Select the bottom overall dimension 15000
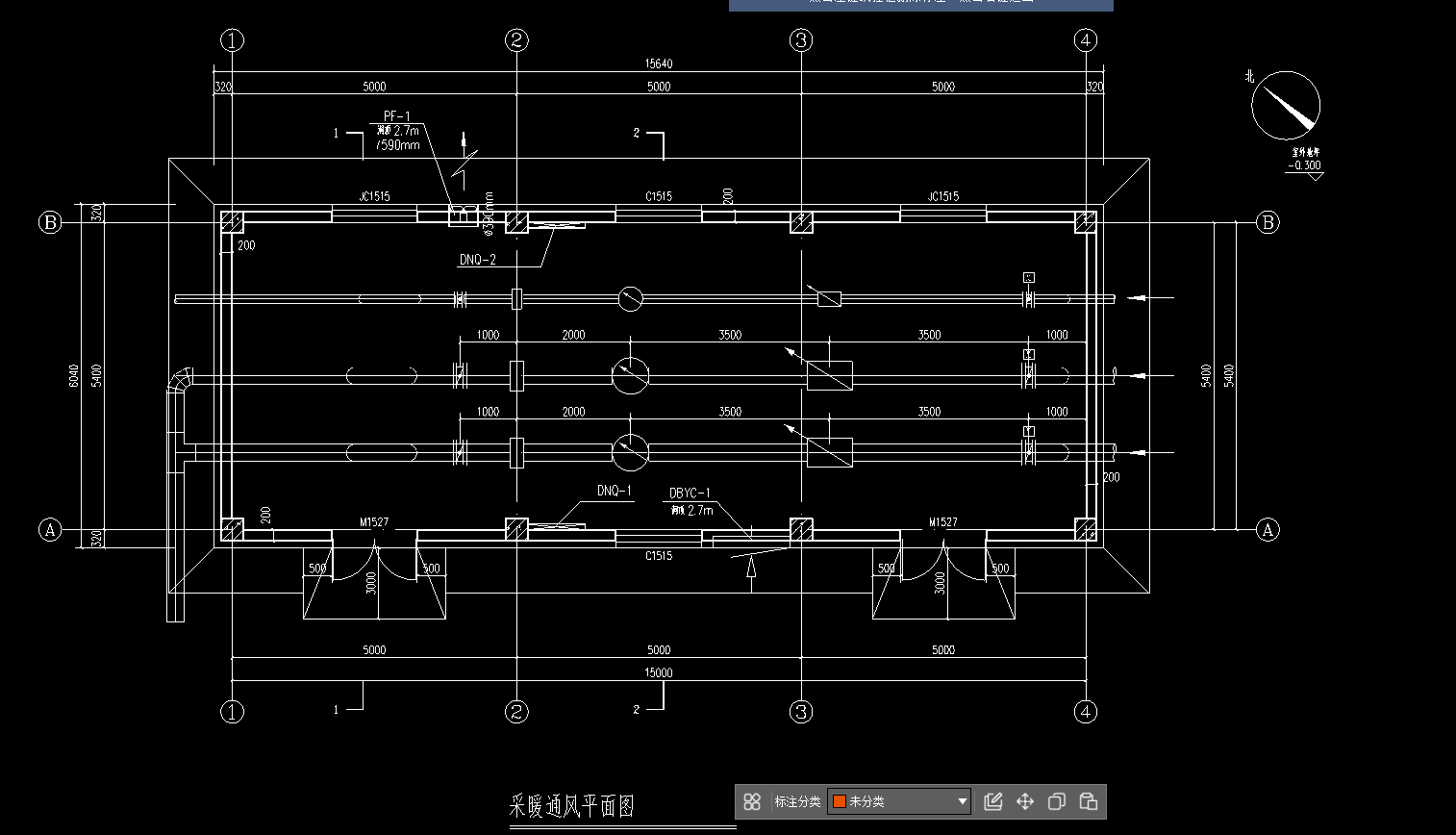This screenshot has height=835, width=1456. click(659, 672)
